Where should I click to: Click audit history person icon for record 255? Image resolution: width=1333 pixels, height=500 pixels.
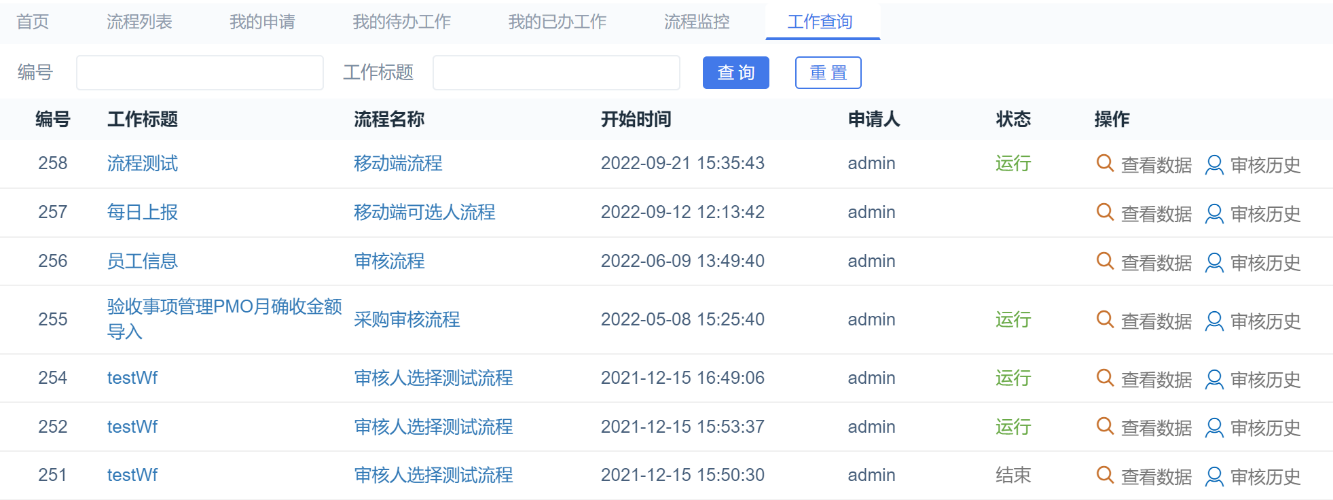1214,321
